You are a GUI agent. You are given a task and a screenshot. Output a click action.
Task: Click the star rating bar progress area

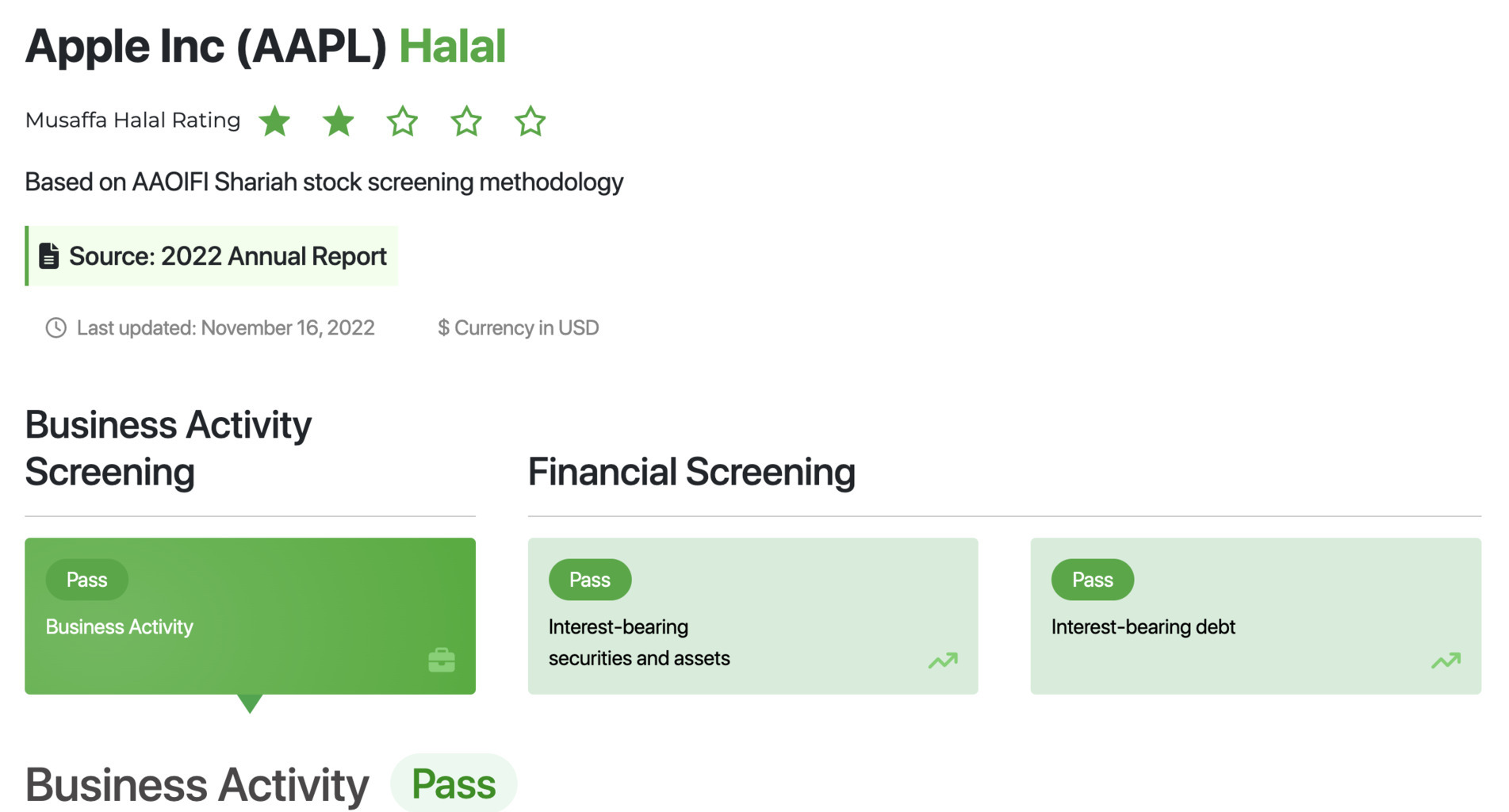(x=403, y=121)
